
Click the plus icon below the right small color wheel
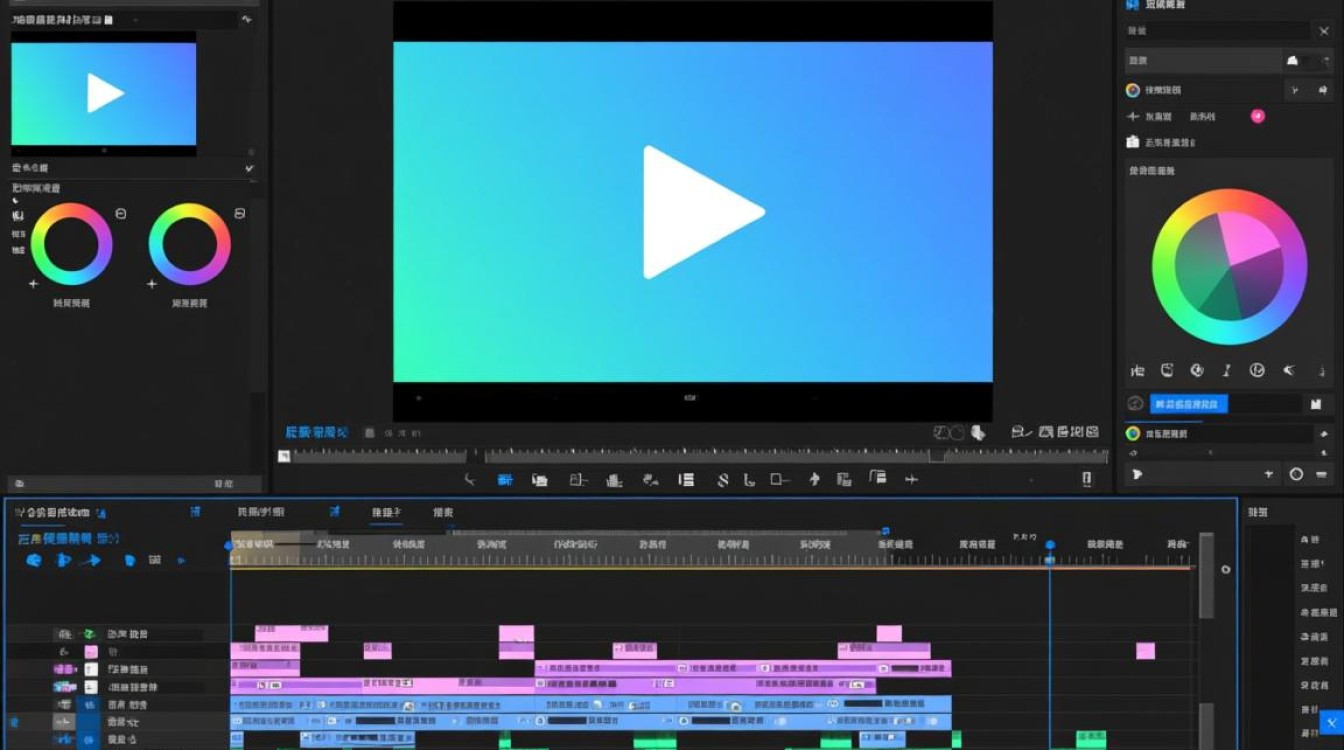pos(152,284)
